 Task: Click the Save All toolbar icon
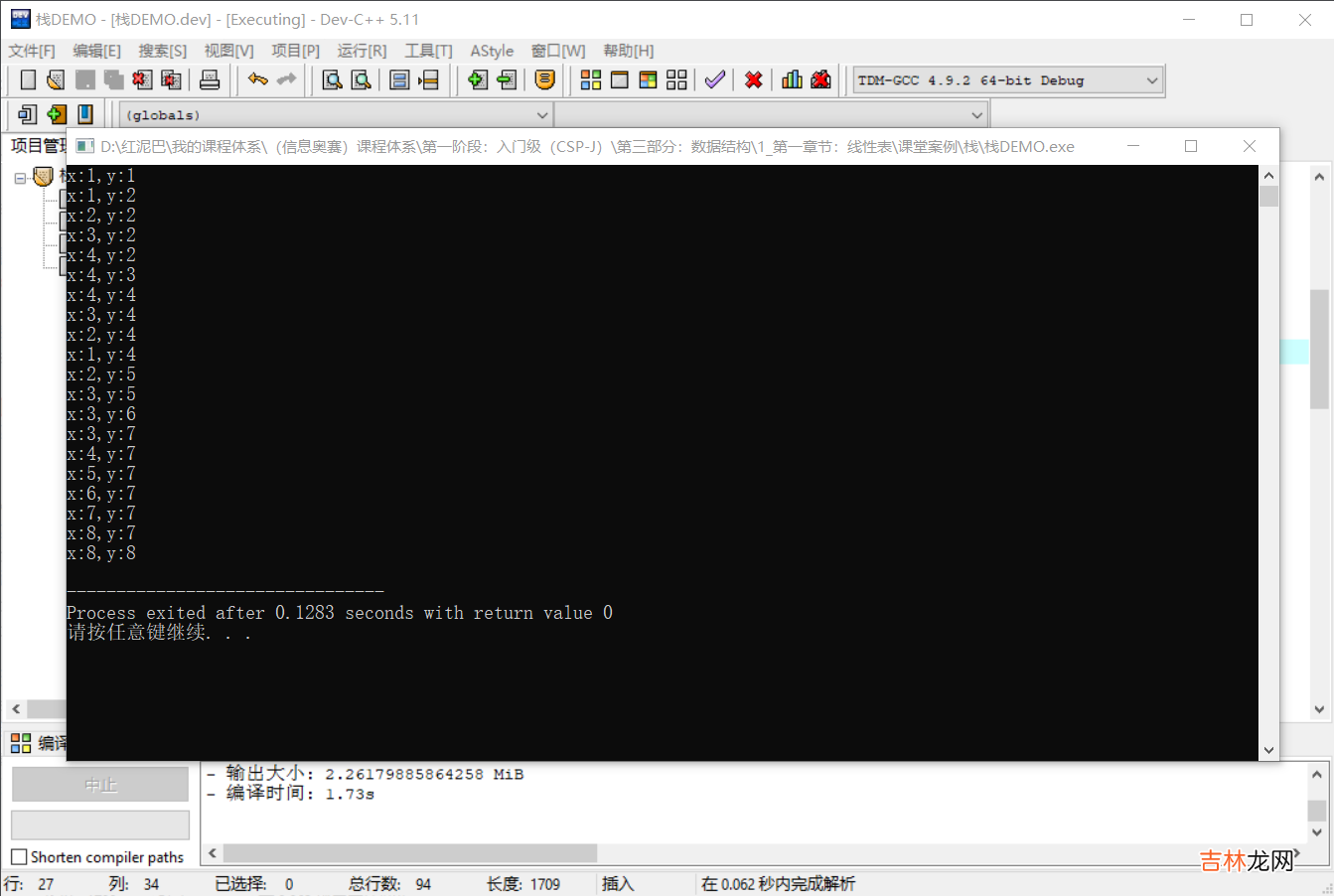click(114, 79)
